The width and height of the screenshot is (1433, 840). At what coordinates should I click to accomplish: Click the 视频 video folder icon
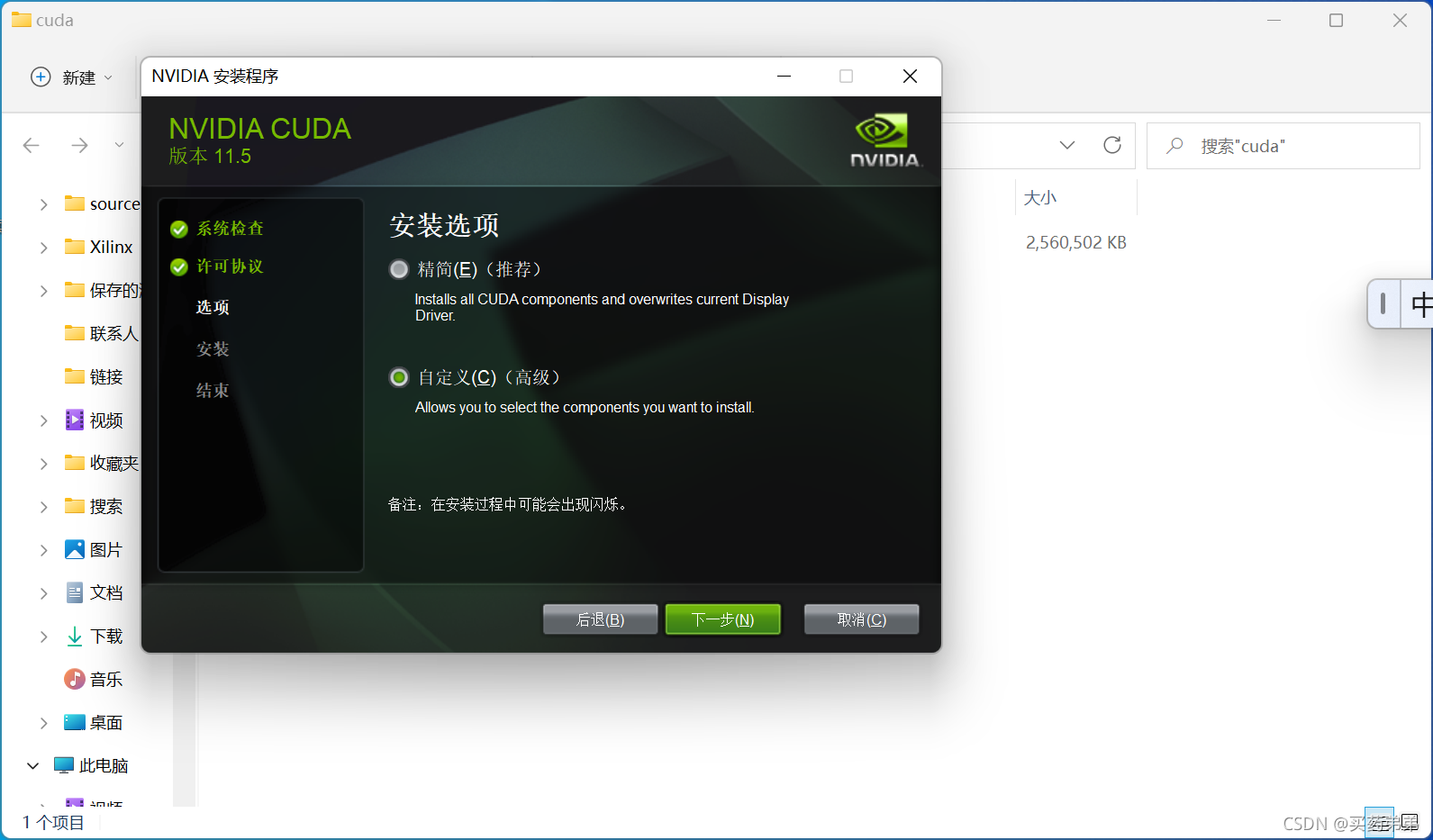pyautogui.click(x=75, y=420)
